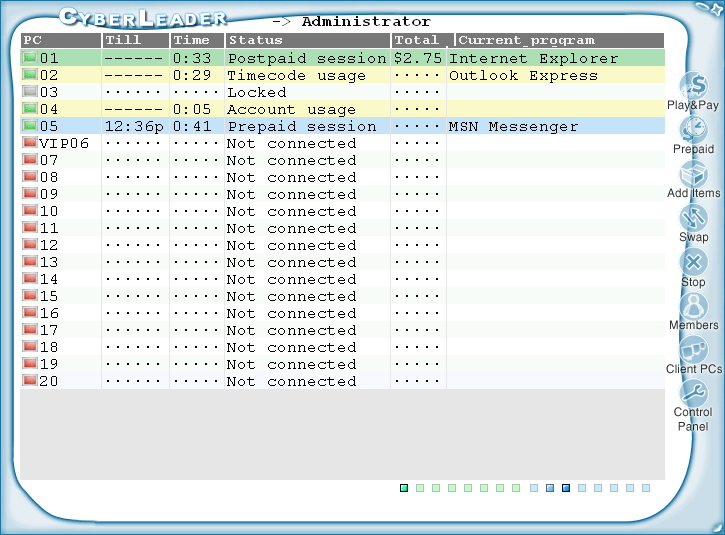Click the green monitor icon of PC 02

(30, 74)
